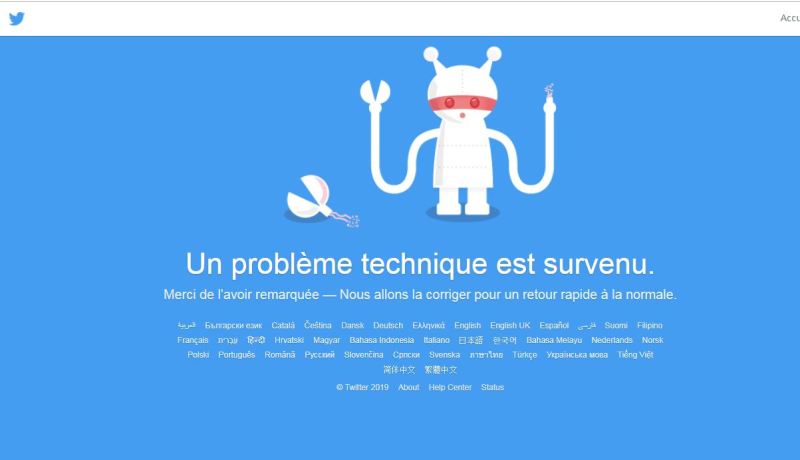Select Polski language link
The height and width of the screenshot is (460, 800).
pyautogui.click(x=198, y=355)
